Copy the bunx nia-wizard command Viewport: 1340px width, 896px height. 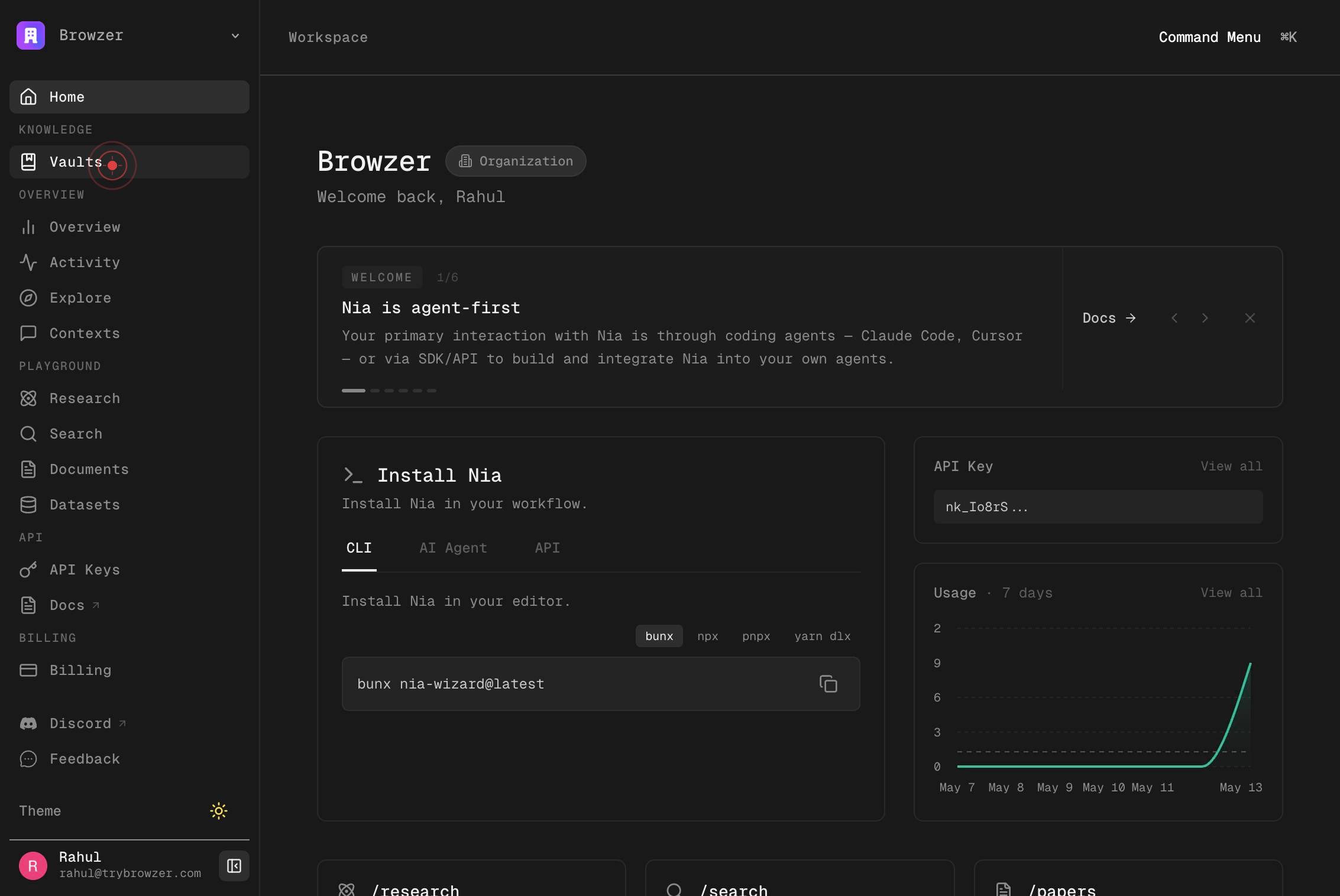[828, 684]
